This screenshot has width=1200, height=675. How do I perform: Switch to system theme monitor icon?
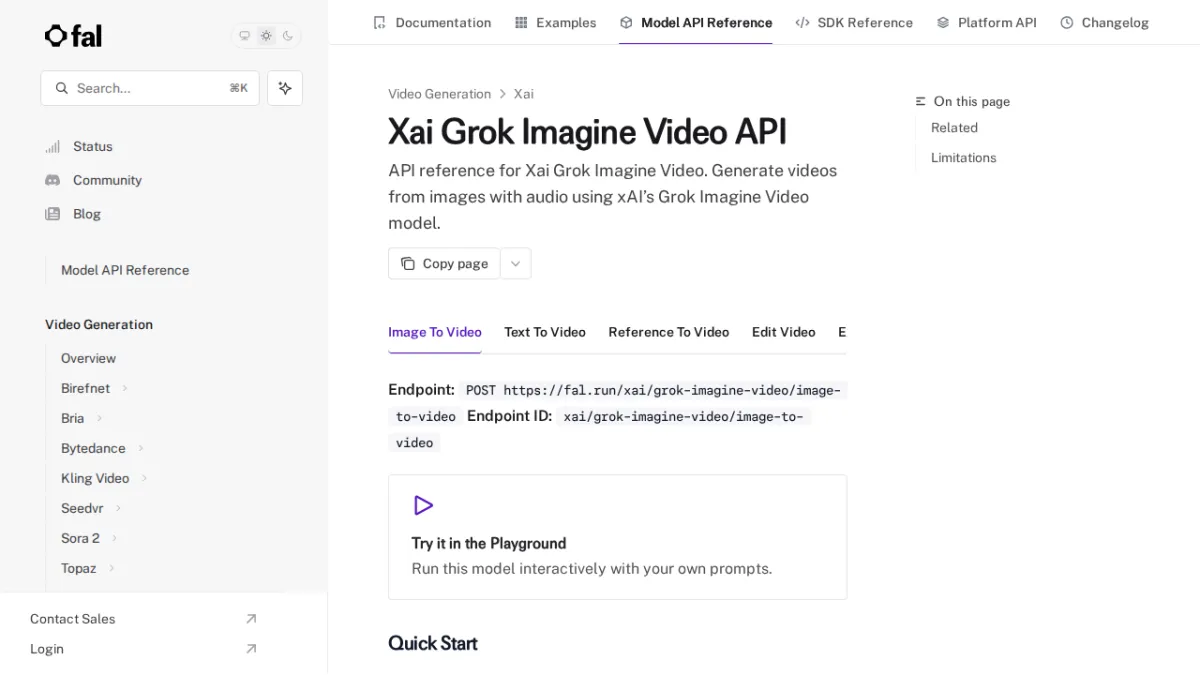click(244, 36)
